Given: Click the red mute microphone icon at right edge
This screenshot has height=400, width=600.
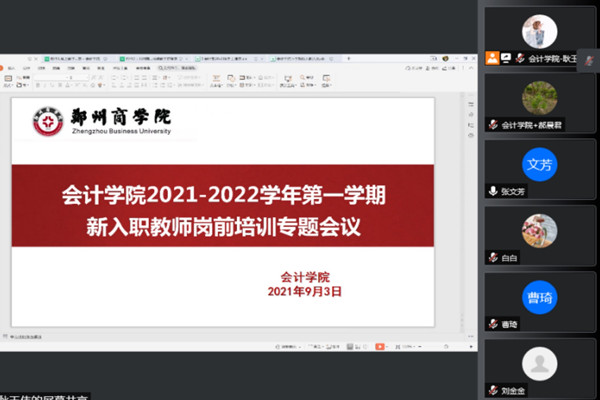Looking at the screenshot, I should (589, 60).
